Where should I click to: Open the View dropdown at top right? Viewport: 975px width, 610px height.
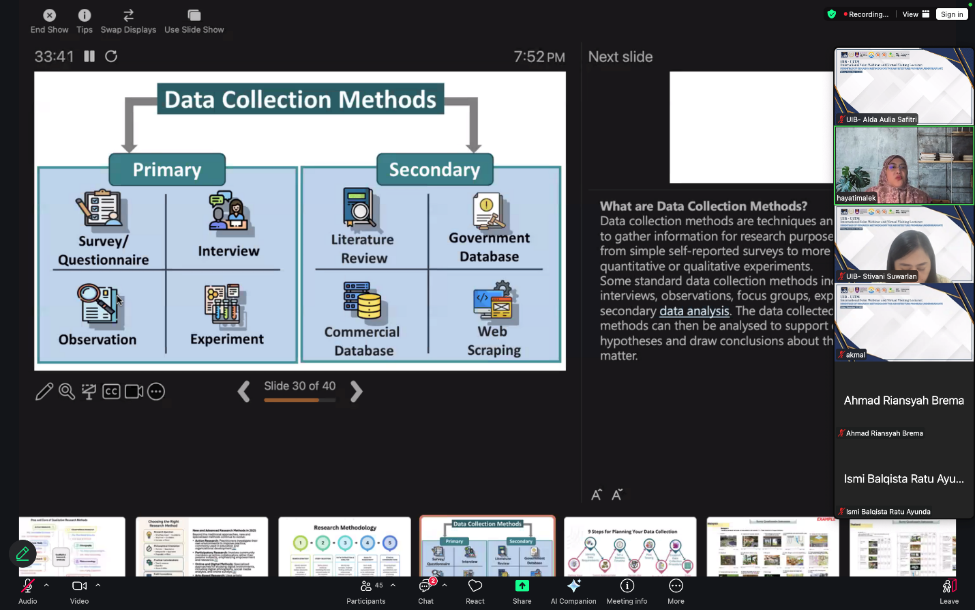tap(913, 14)
